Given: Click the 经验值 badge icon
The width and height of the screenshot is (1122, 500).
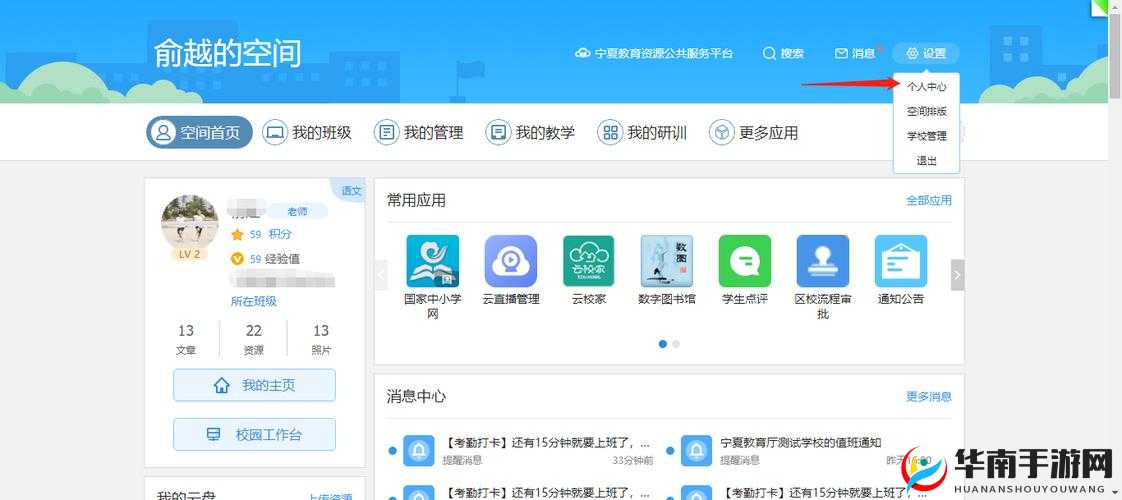Looking at the screenshot, I should click(x=237, y=259).
